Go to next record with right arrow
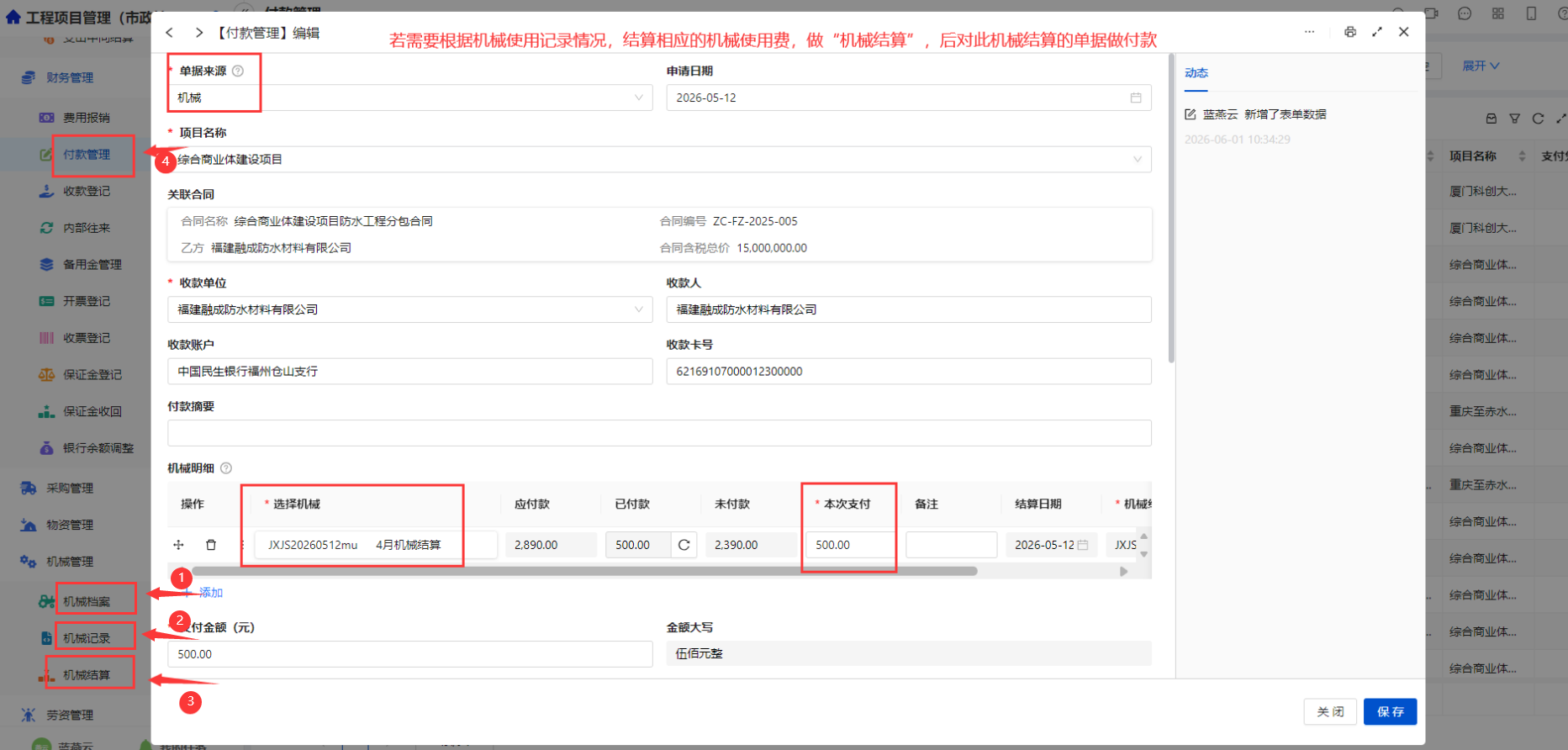1568x750 pixels. tap(199, 33)
